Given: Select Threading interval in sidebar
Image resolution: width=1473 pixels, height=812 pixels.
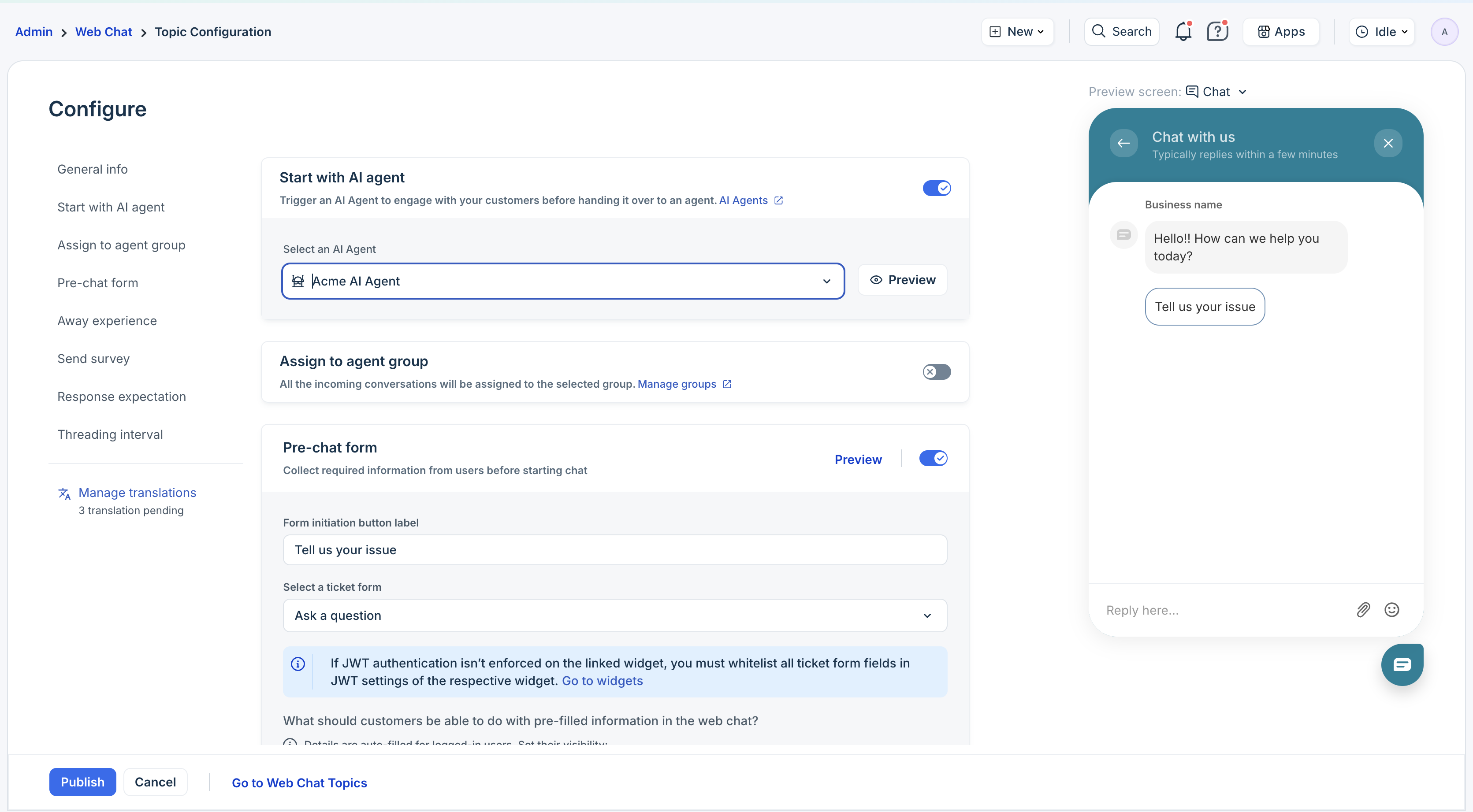Looking at the screenshot, I should [110, 435].
